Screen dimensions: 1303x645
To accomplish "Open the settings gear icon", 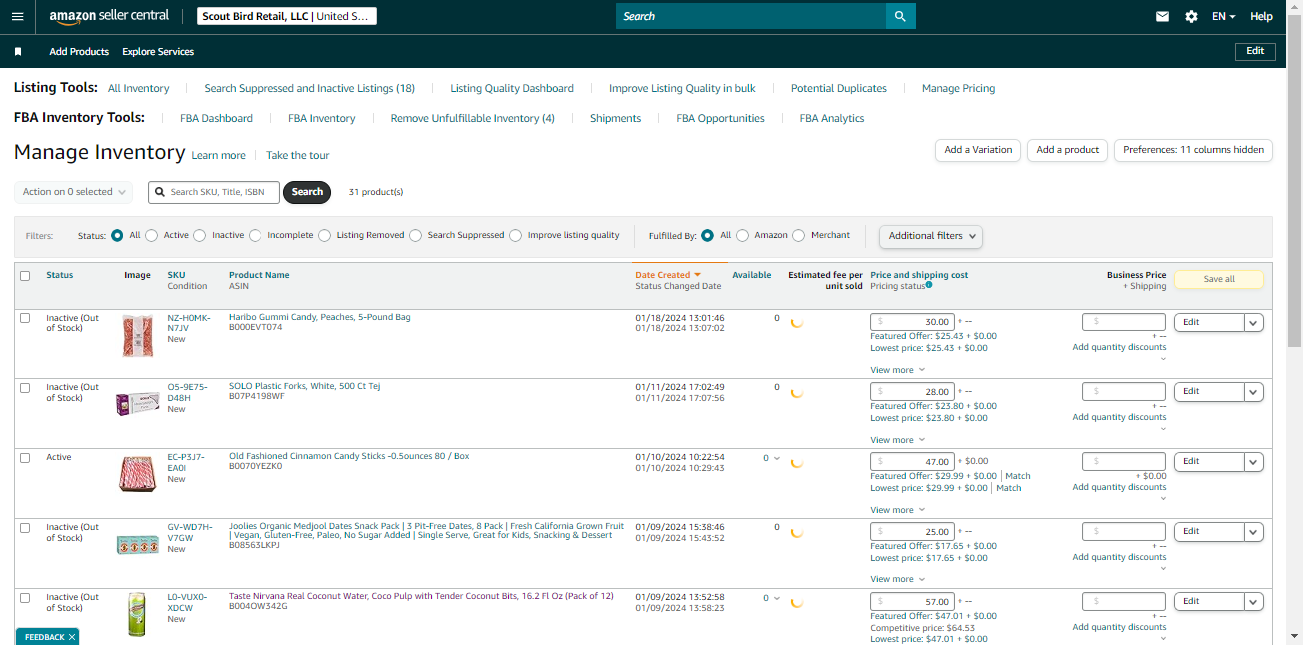I will pyautogui.click(x=1191, y=16).
